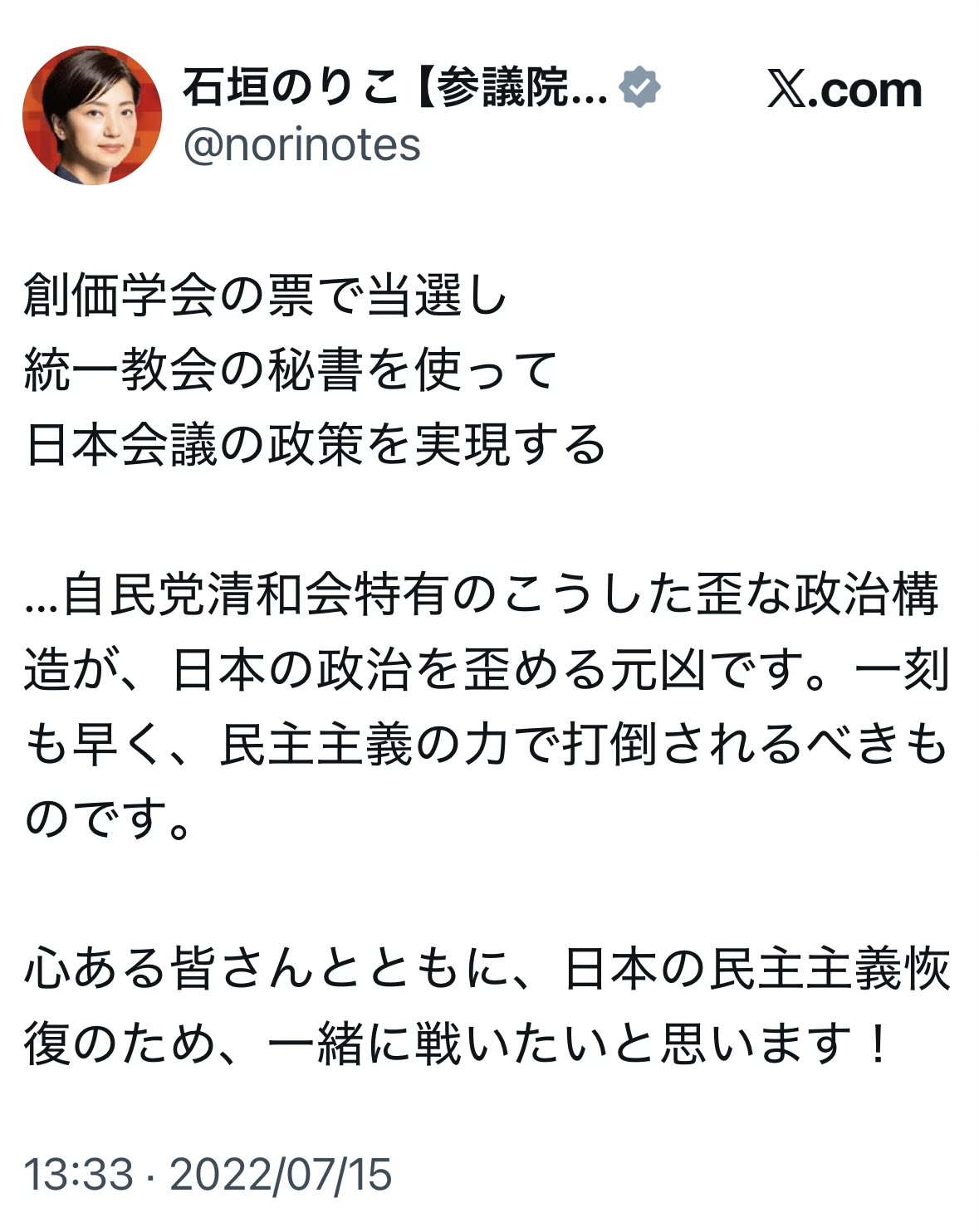This screenshot has width=979, height=1232.
Task: Click the 13:33 timestamp
Action: [x=78, y=1175]
